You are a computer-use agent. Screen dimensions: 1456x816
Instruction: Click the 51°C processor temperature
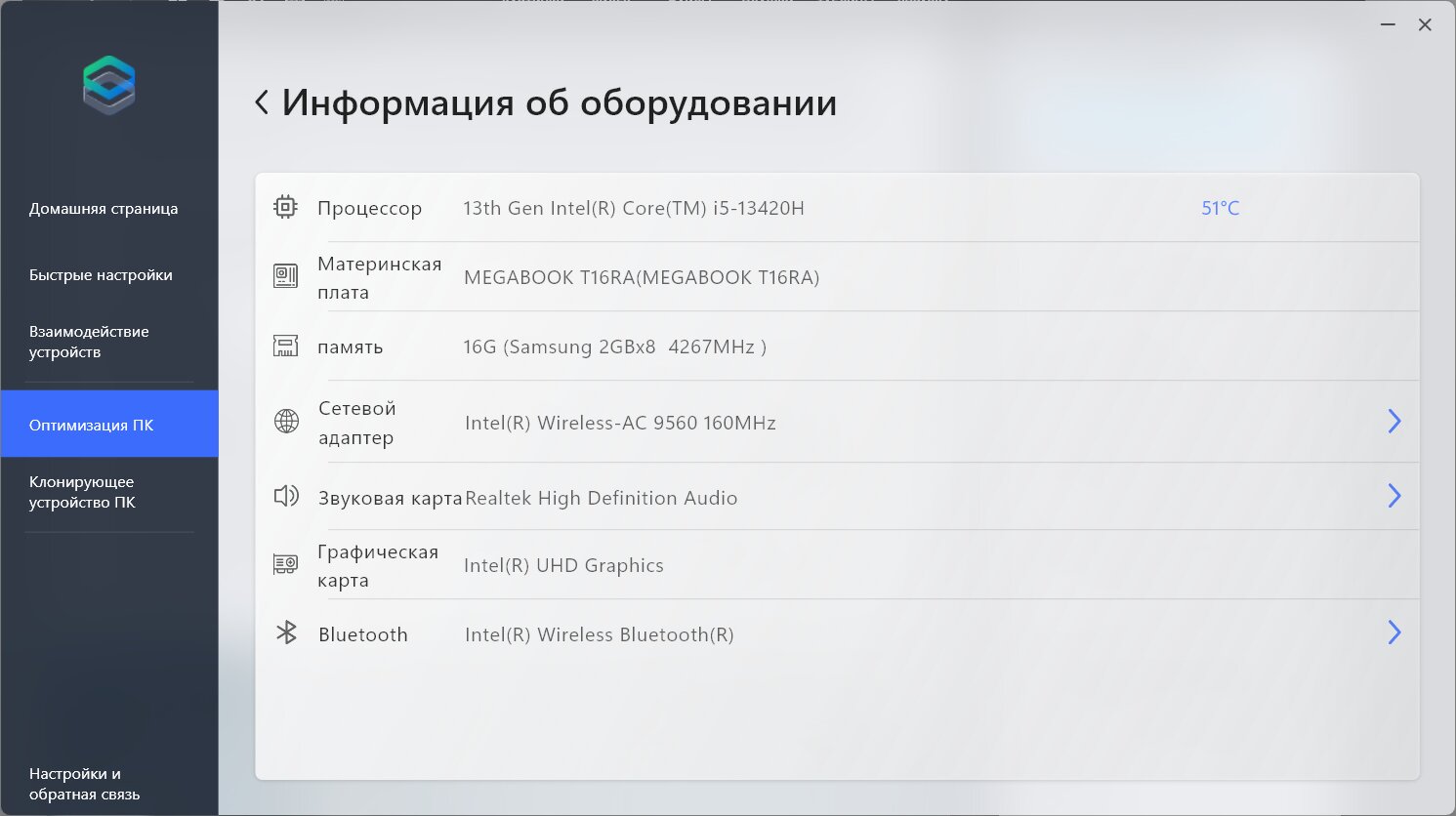click(x=1220, y=208)
